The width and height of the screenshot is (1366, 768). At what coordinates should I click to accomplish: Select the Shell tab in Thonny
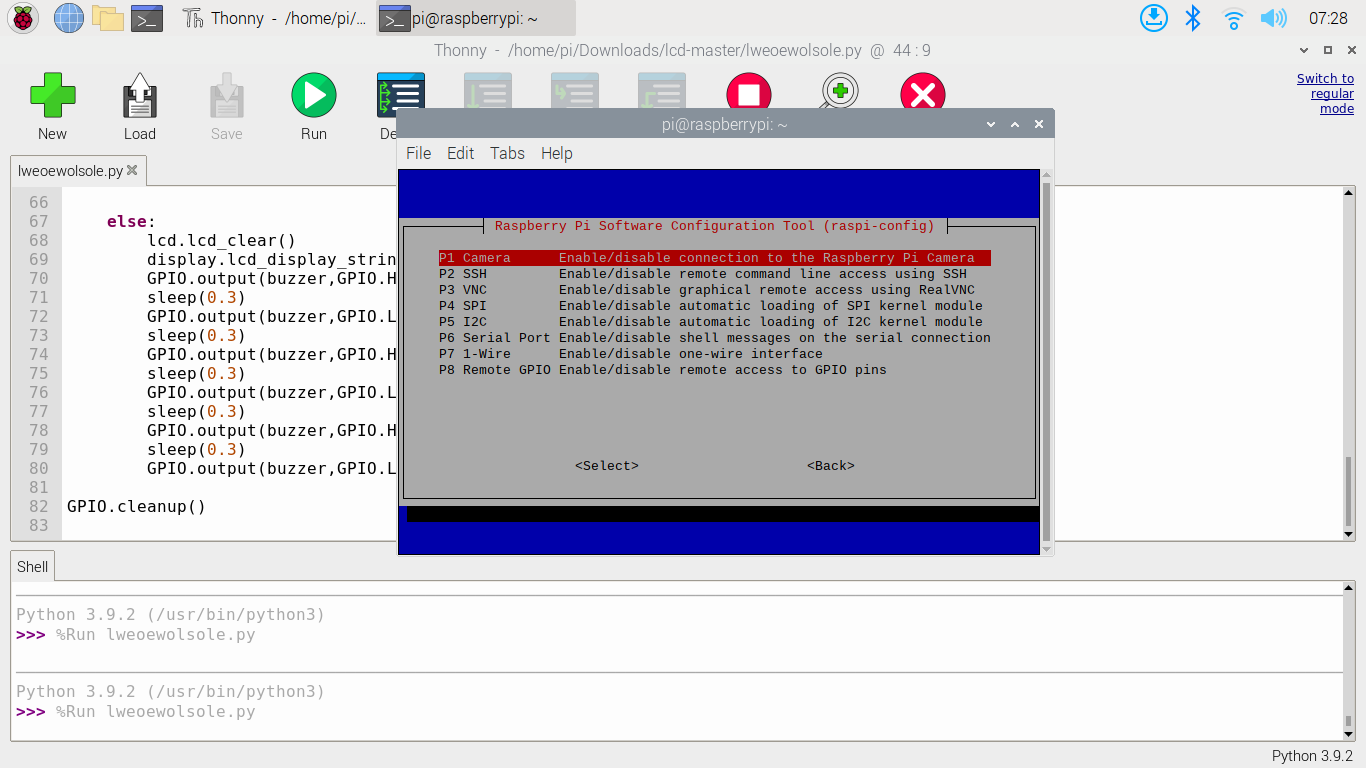click(32, 566)
